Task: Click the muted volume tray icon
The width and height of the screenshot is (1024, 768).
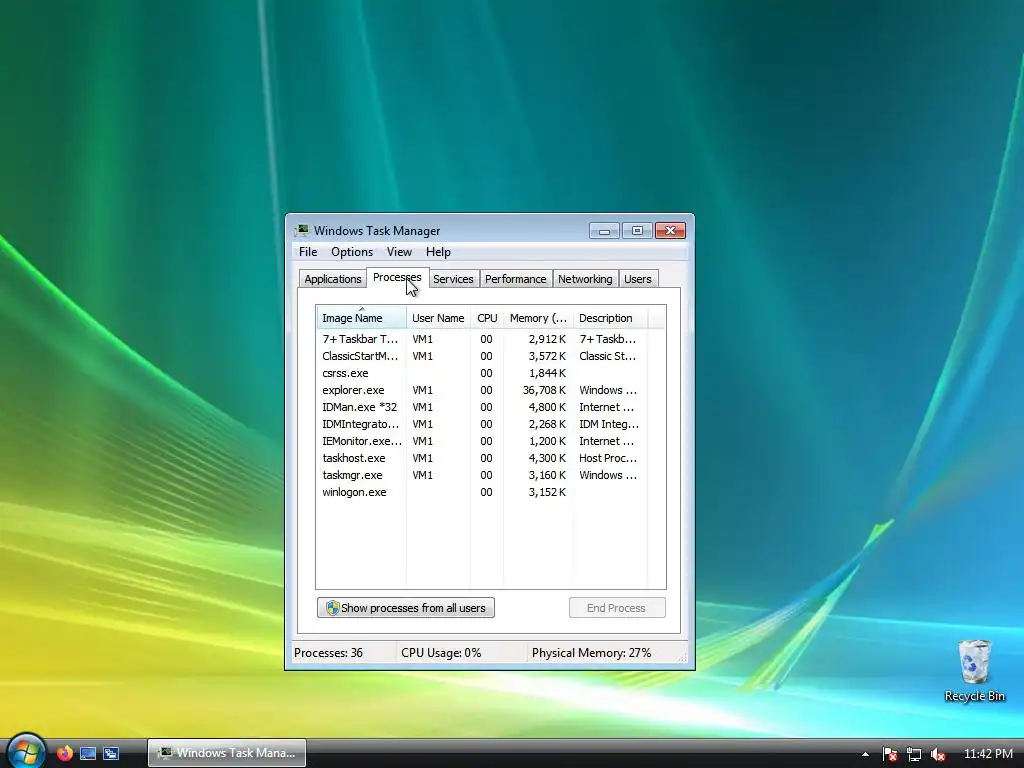Action: 938,754
